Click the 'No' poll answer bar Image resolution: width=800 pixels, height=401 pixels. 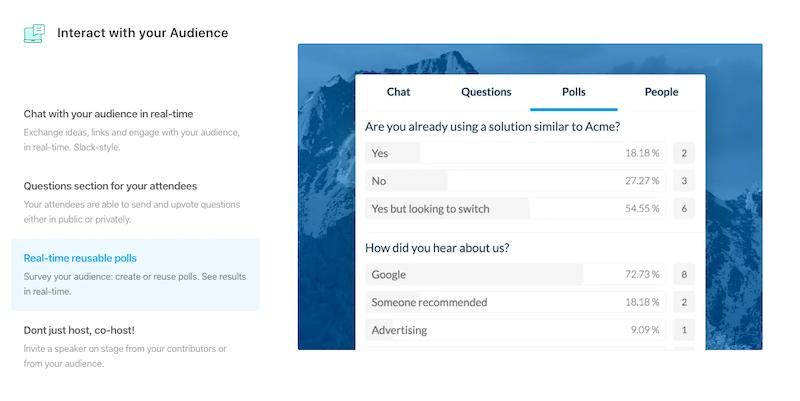515,181
